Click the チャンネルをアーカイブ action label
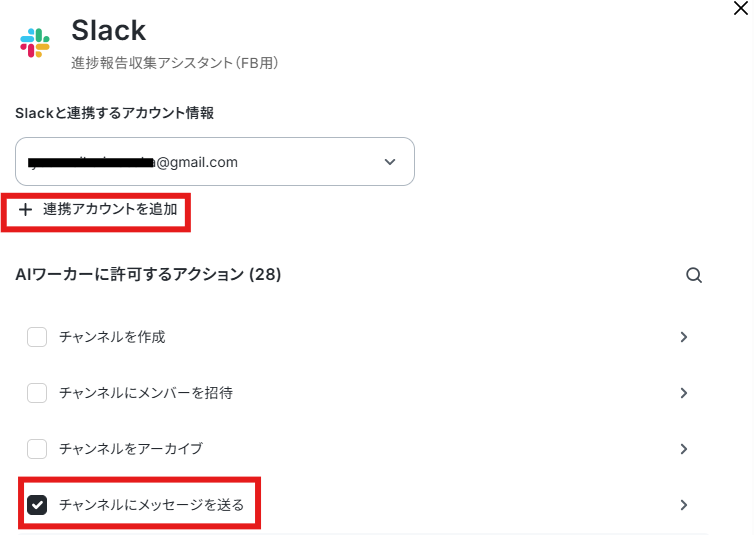The image size is (754, 535). click(131, 448)
